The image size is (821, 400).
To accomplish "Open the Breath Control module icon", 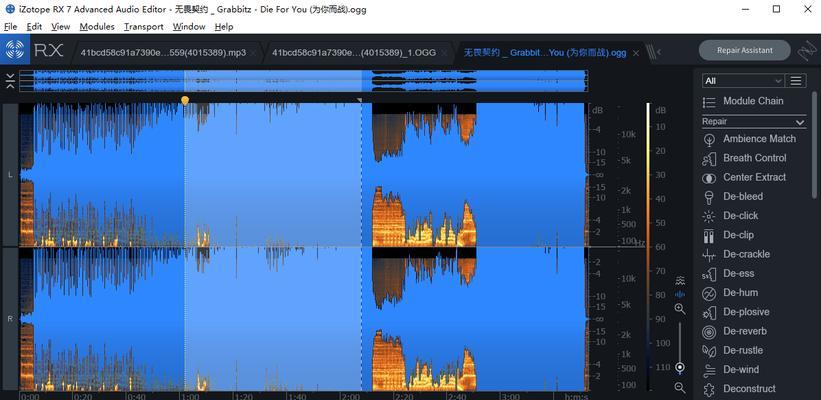I will click(x=709, y=159).
